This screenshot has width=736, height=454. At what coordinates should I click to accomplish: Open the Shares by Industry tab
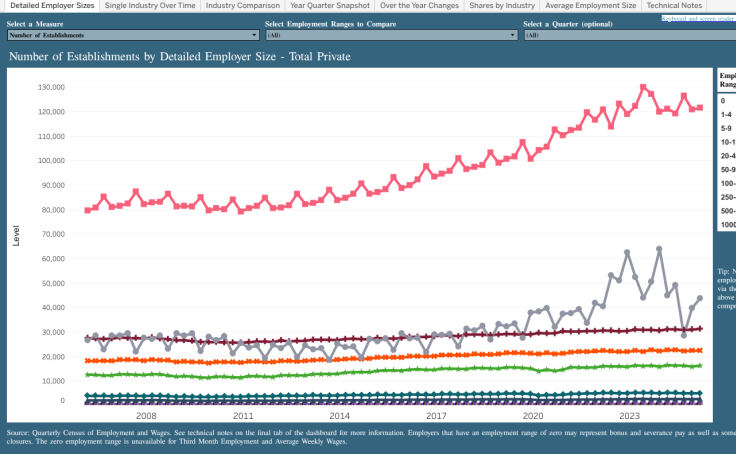(x=503, y=6)
